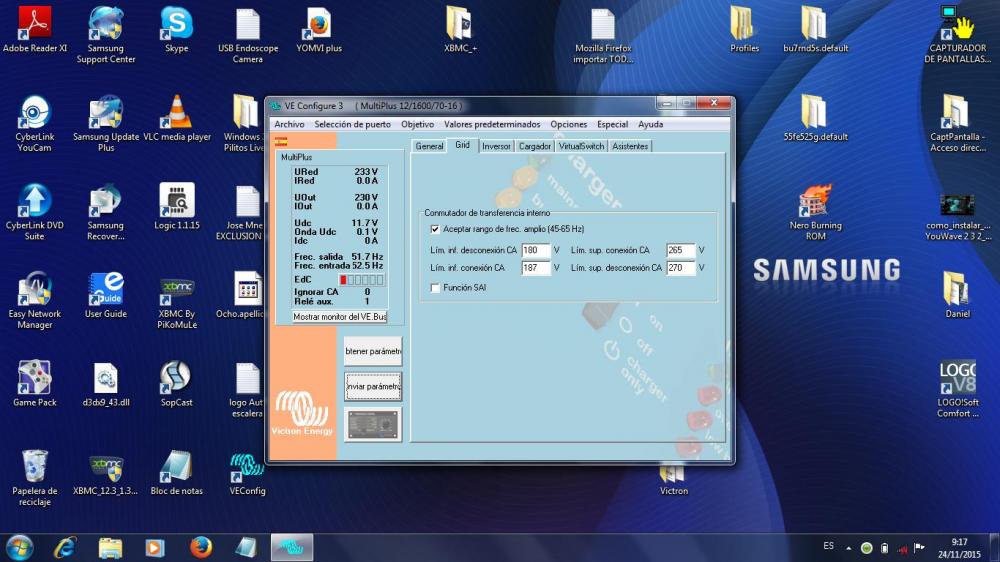
Task: Open Samsung Support Center icon
Action: [x=106, y=35]
